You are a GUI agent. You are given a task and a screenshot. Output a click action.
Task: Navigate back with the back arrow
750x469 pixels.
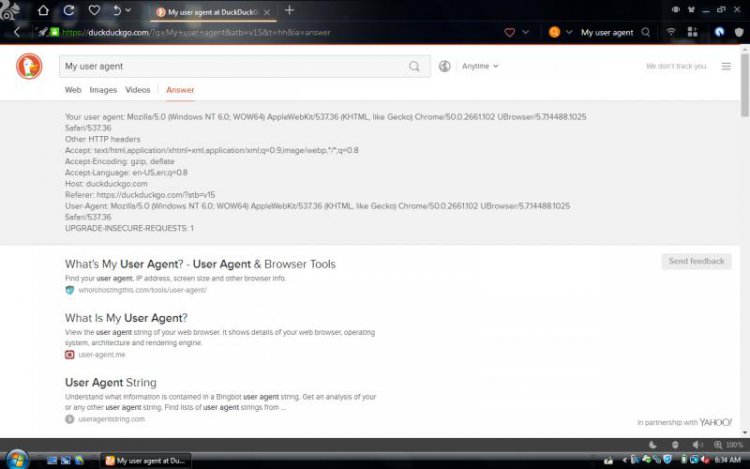(17, 32)
